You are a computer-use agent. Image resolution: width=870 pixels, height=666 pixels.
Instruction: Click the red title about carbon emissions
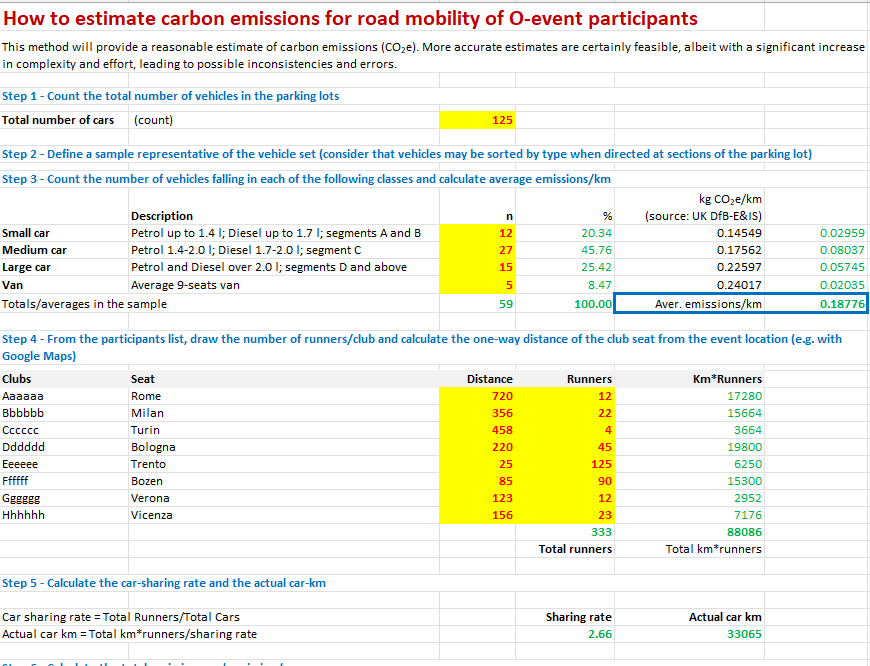pyautogui.click(x=350, y=19)
